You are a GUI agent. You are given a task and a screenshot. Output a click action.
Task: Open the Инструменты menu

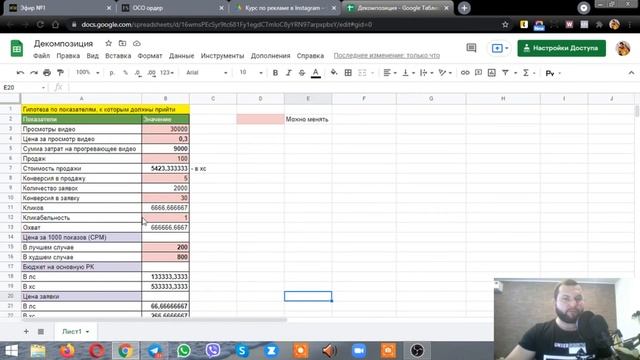[x=222, y=56]
